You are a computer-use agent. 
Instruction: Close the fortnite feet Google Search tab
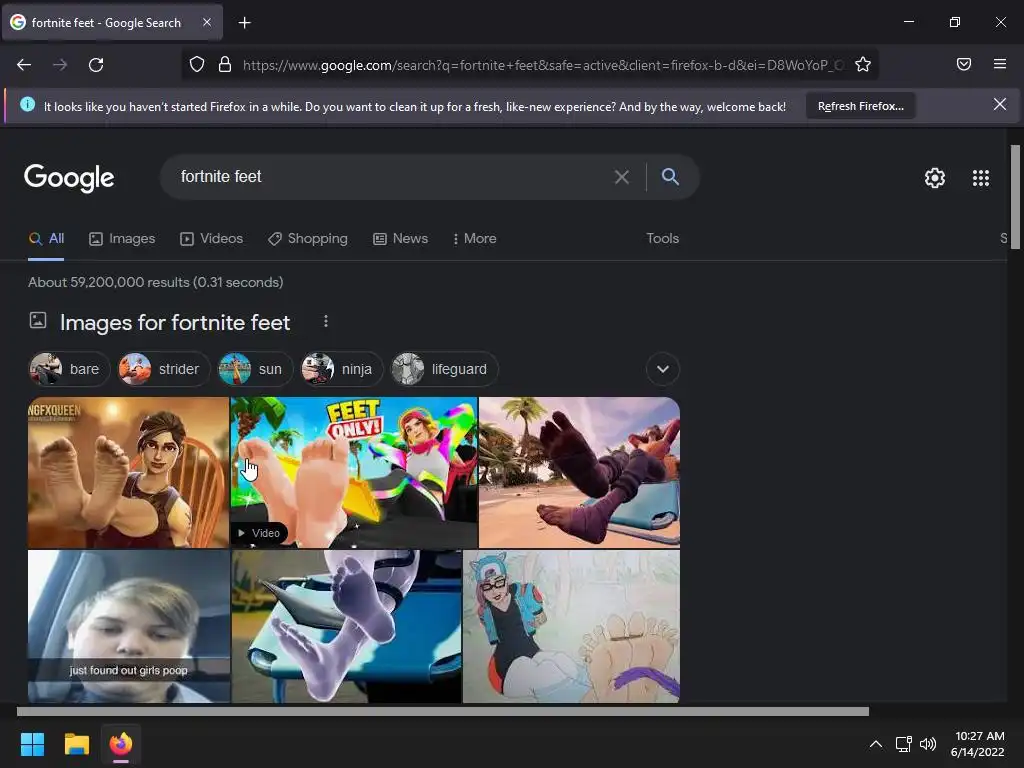click(206, 22)
